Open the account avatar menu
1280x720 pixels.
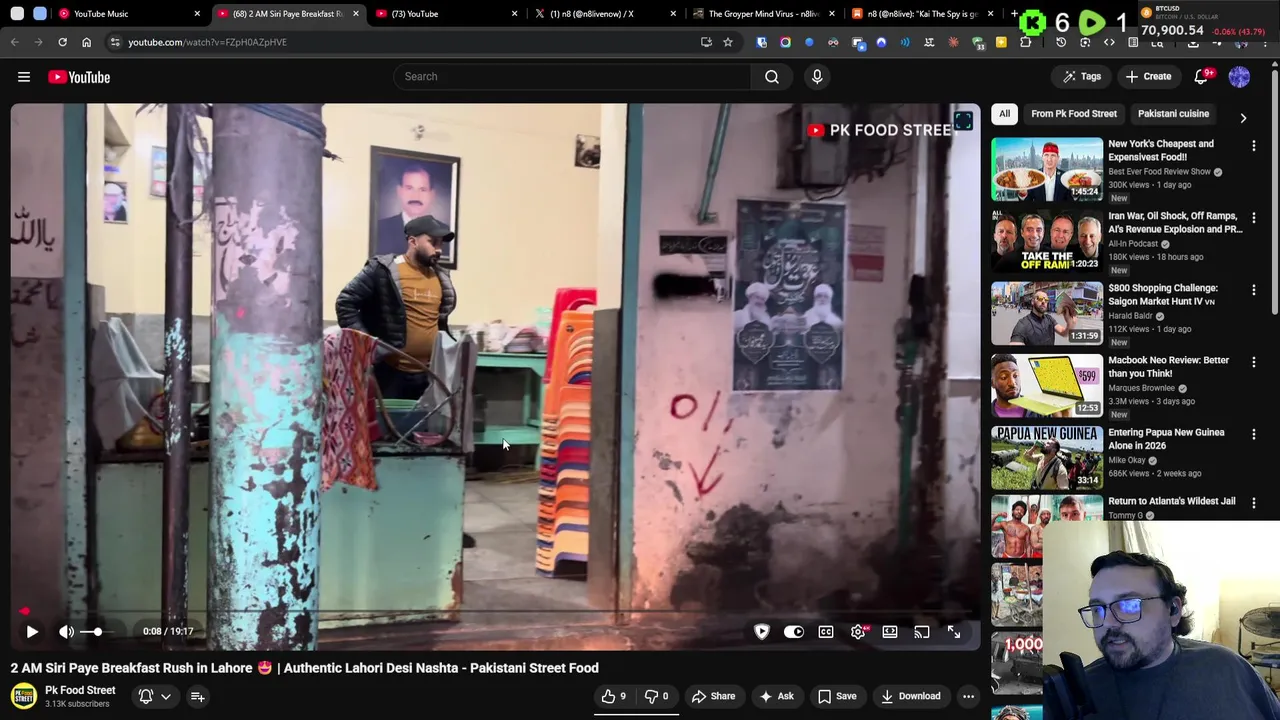pyautogui.click(x=1239, y=76)
